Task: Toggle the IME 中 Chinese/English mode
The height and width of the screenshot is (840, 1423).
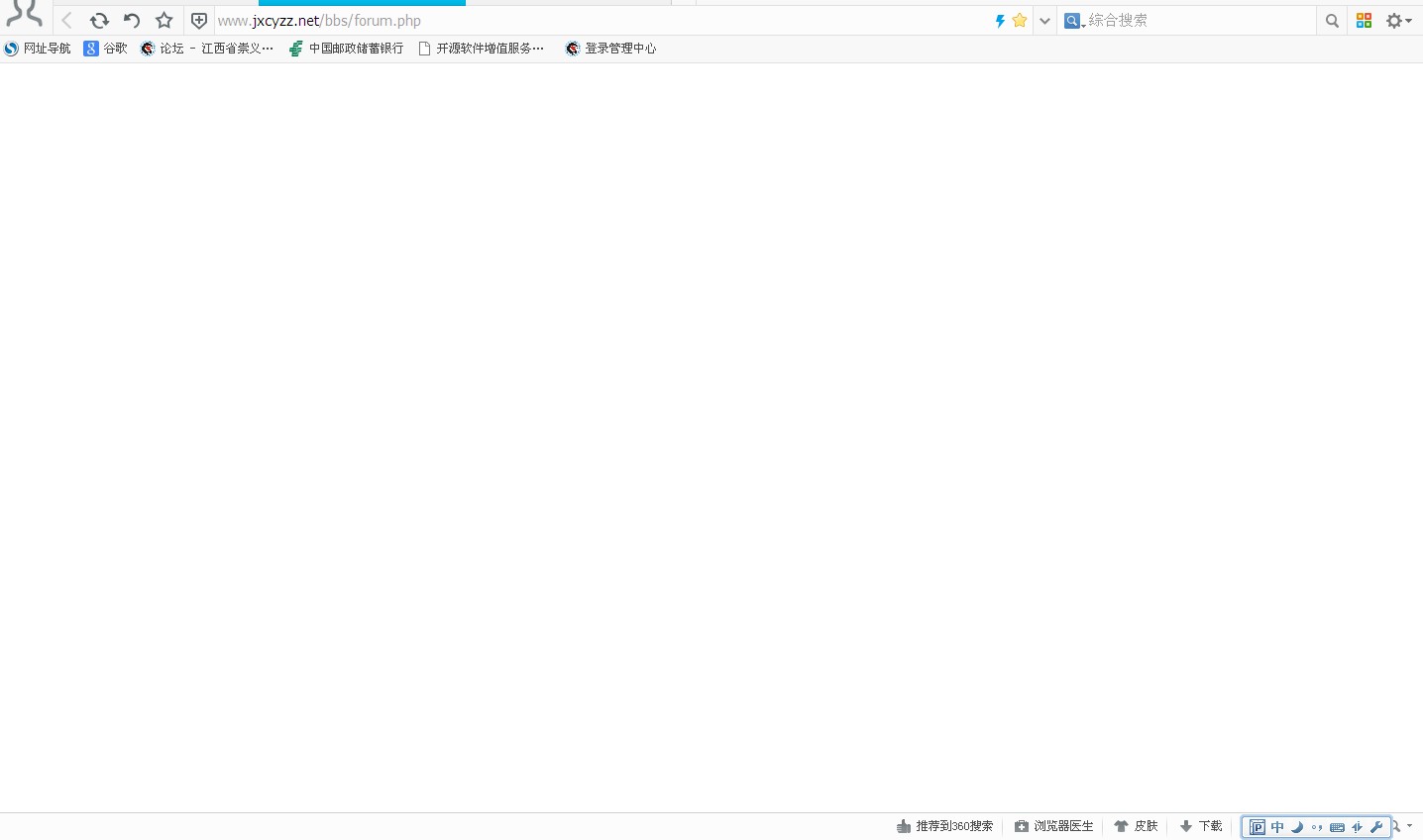Action: pyautogui.click(x=1277, y=827)
